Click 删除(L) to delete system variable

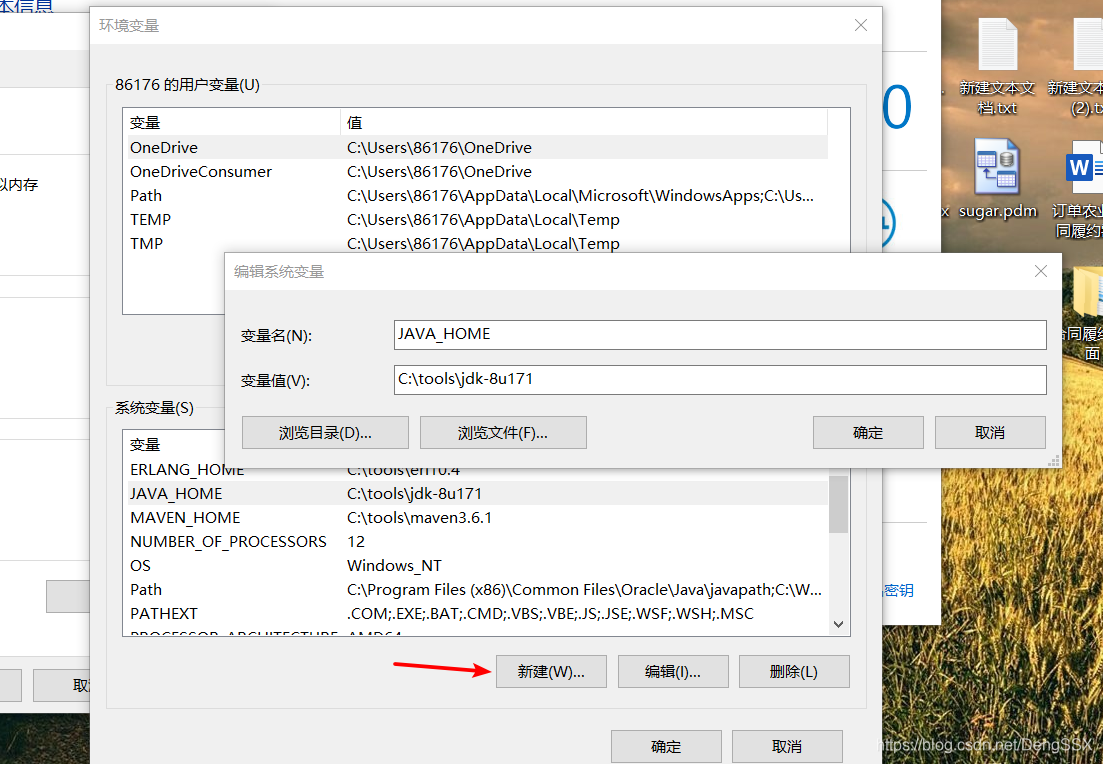794,672
